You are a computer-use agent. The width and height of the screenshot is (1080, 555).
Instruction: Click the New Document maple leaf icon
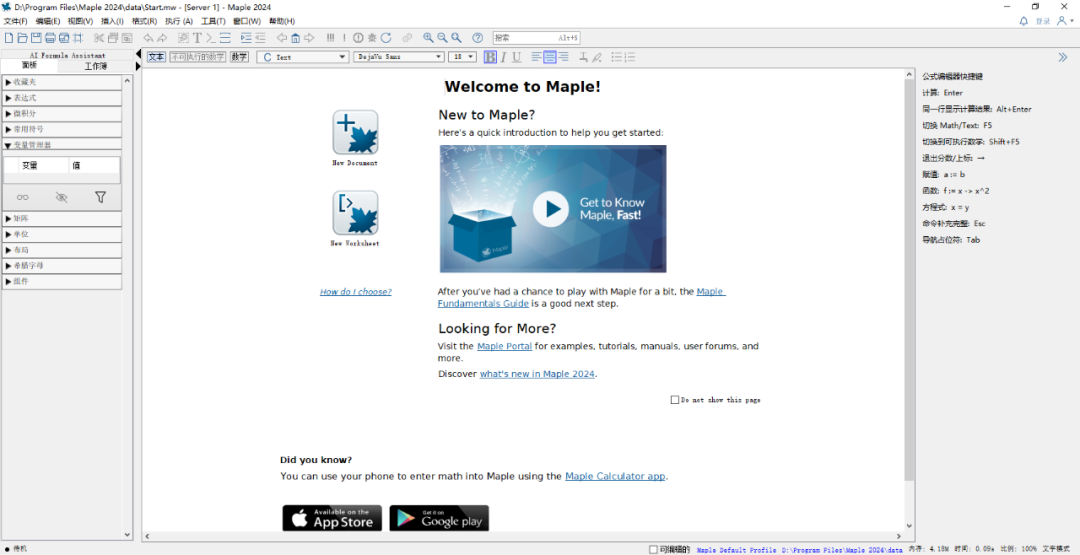point(355,133)
